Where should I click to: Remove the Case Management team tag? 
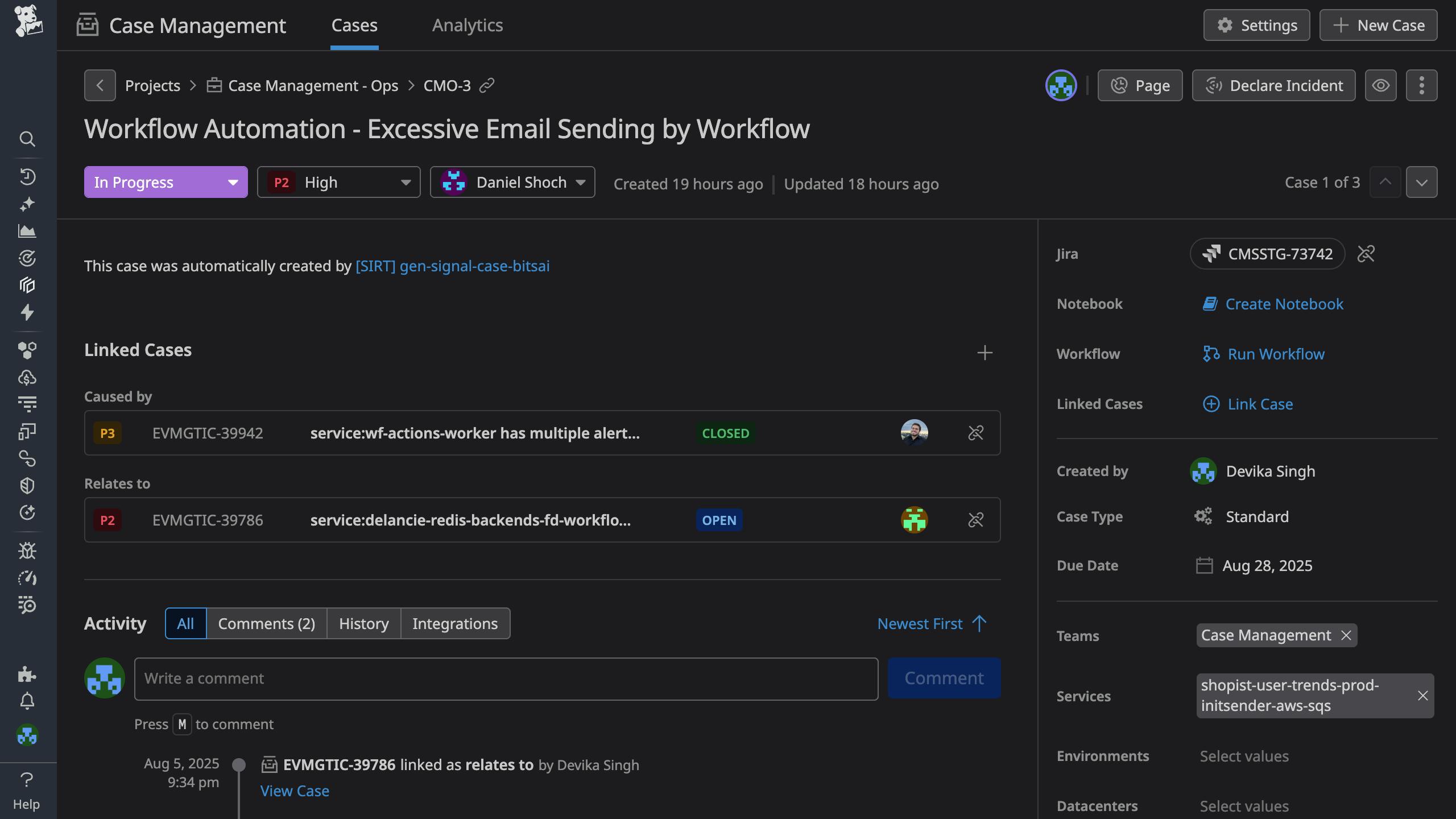(1346, 635)
